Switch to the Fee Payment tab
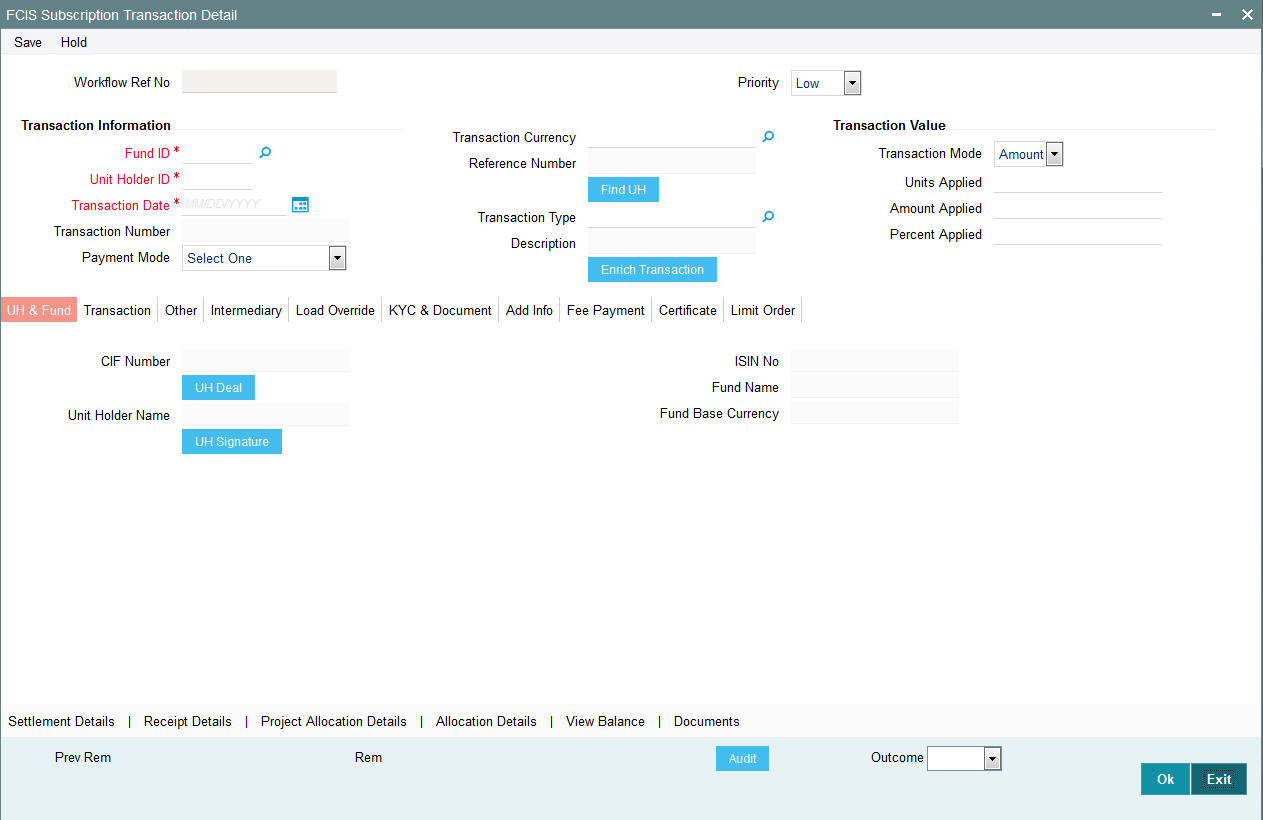1263x820 pixels. click(x=606, y=310)
